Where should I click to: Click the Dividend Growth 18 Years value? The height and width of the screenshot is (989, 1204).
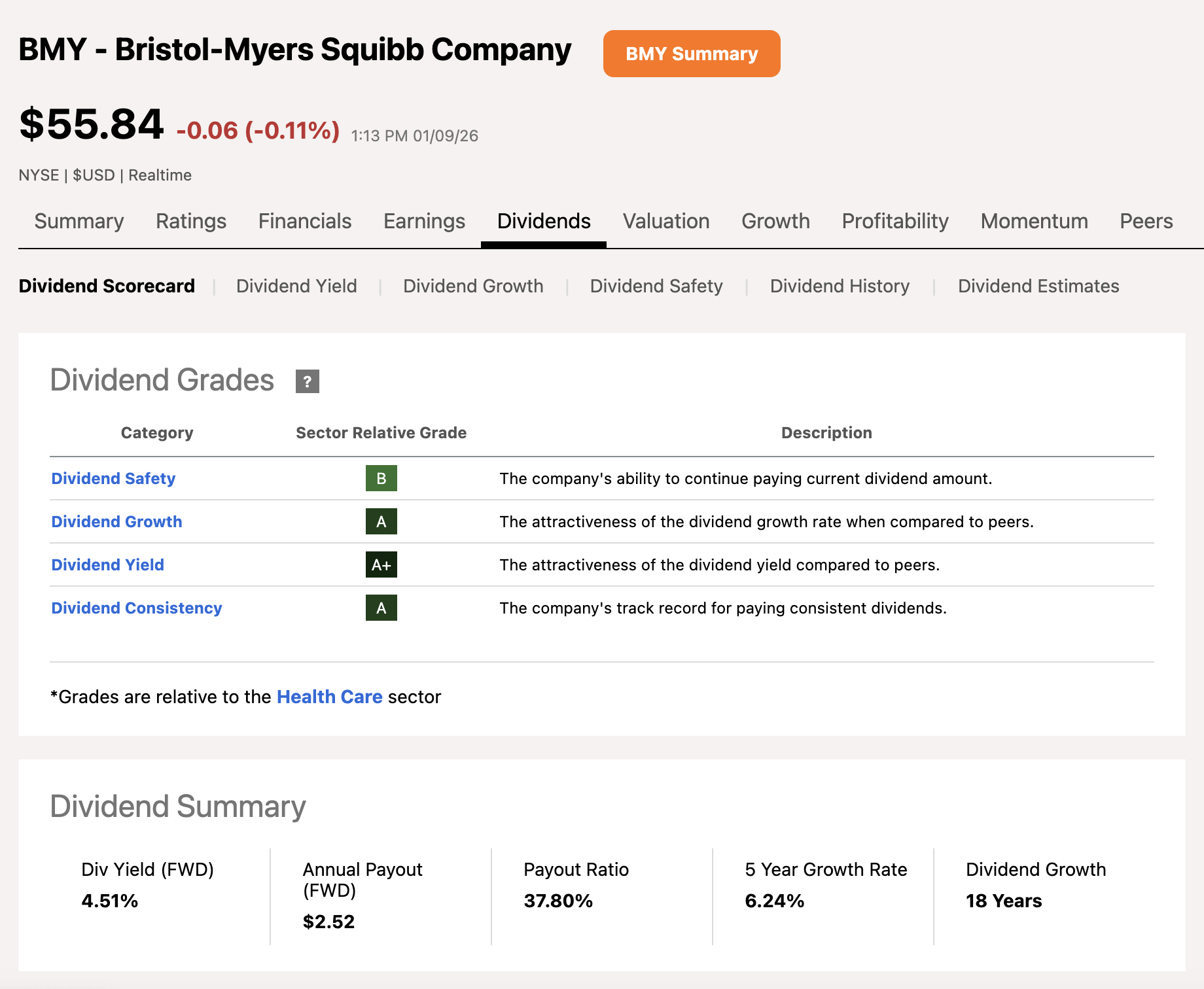1004,901
